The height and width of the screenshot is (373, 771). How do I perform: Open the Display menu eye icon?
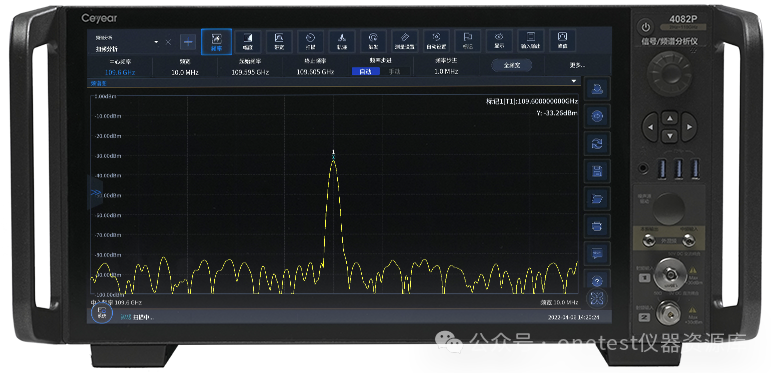499,41
